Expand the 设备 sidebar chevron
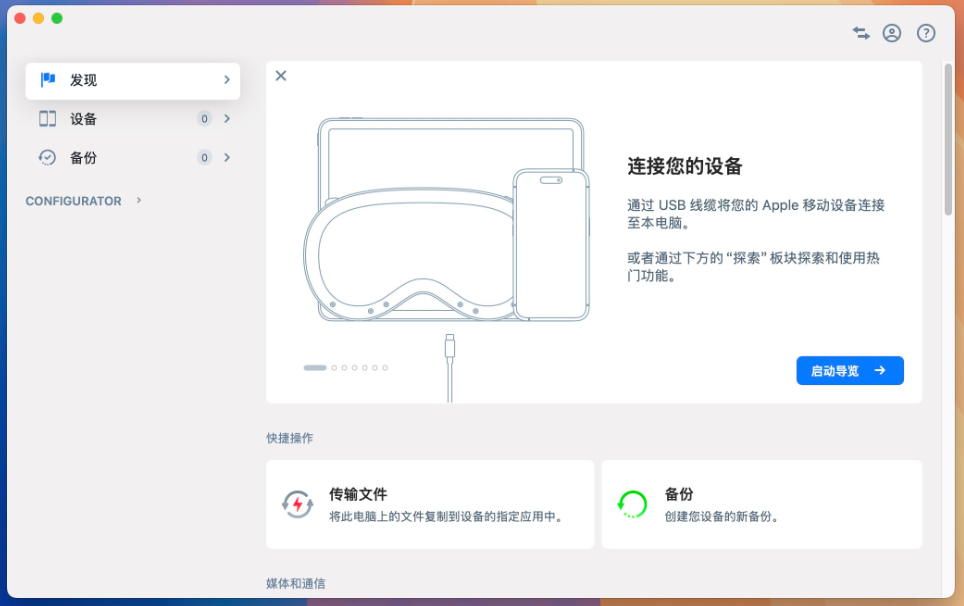 (227, 119)
